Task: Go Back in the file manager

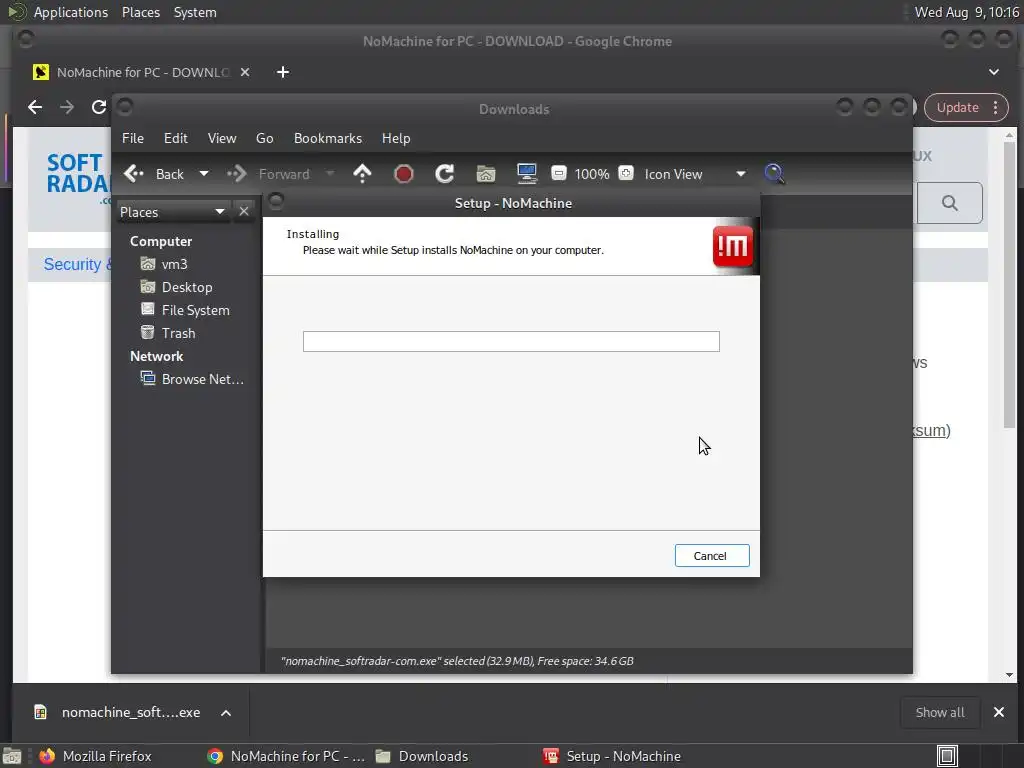Action: [154, 174]
